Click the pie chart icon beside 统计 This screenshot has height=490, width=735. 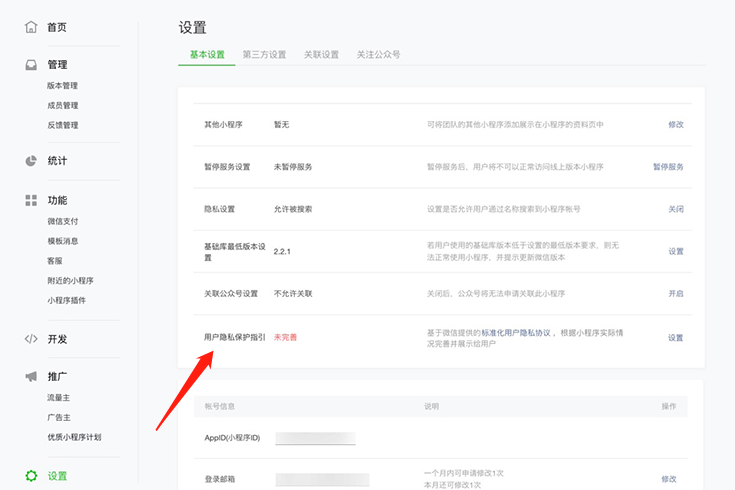pos(31,161)
